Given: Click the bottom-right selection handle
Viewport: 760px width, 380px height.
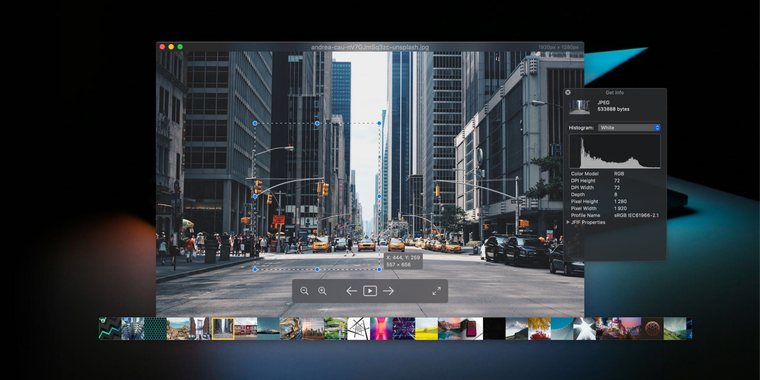Looking at the screenshot, I should coord(379,269).
